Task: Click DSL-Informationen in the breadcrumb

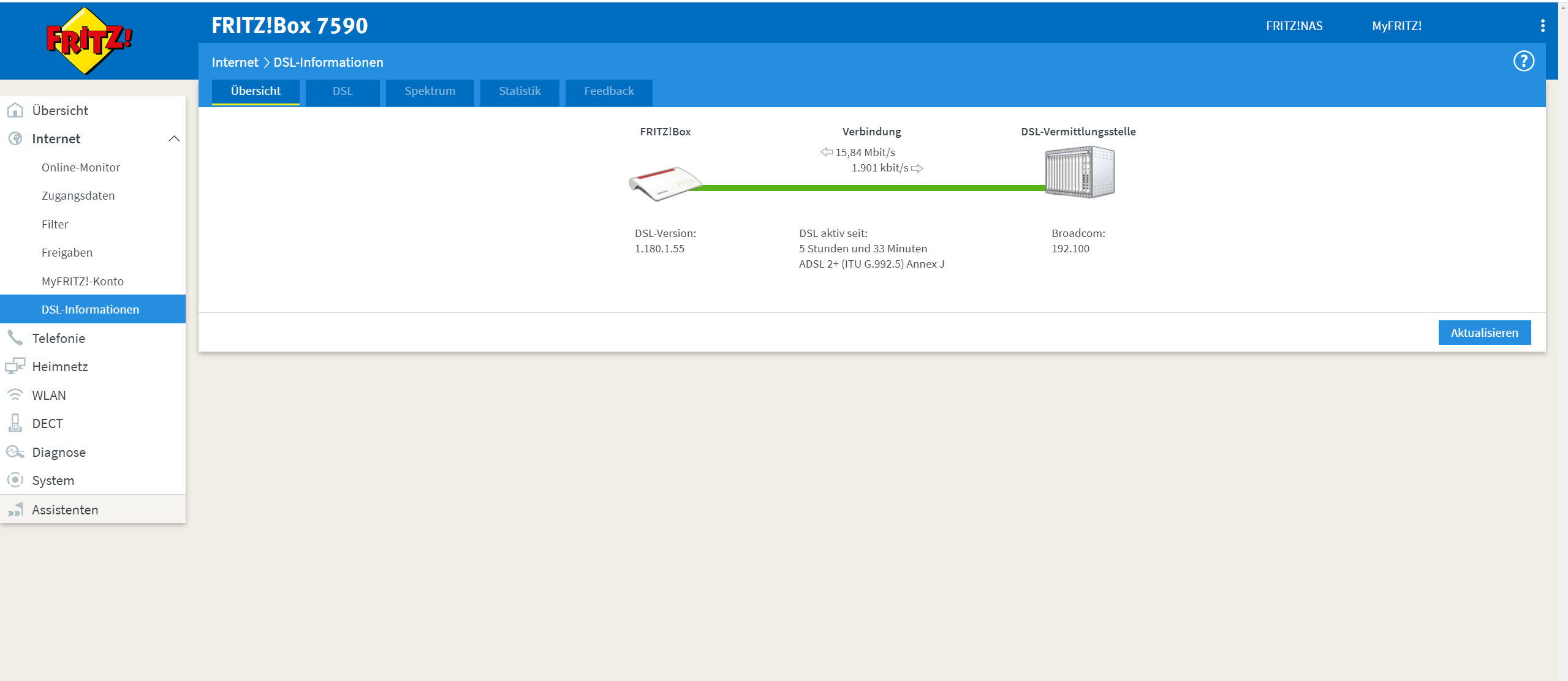Action: click(x=328, y=62)
